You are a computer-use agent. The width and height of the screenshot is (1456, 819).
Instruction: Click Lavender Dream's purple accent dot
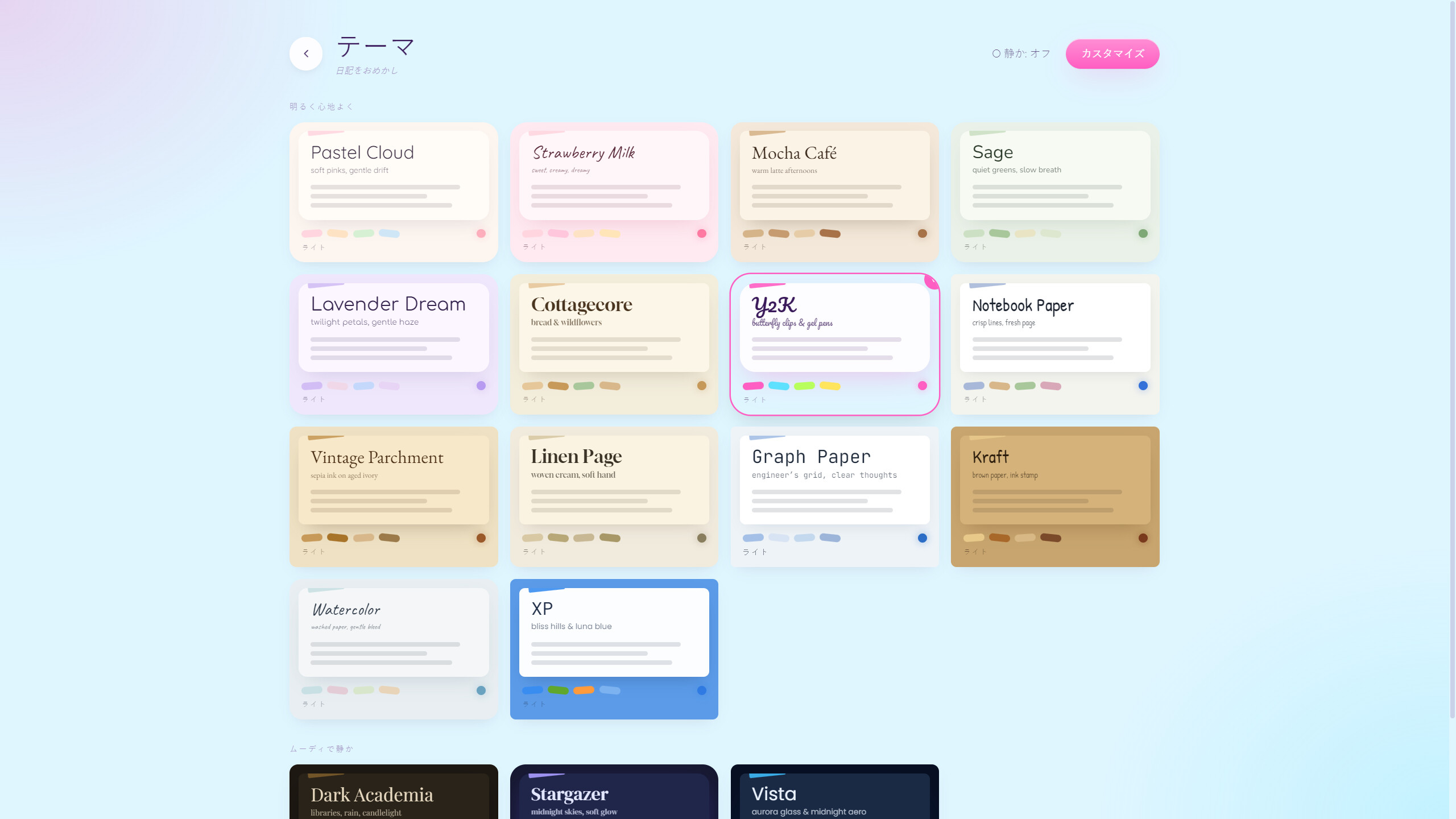481,386
